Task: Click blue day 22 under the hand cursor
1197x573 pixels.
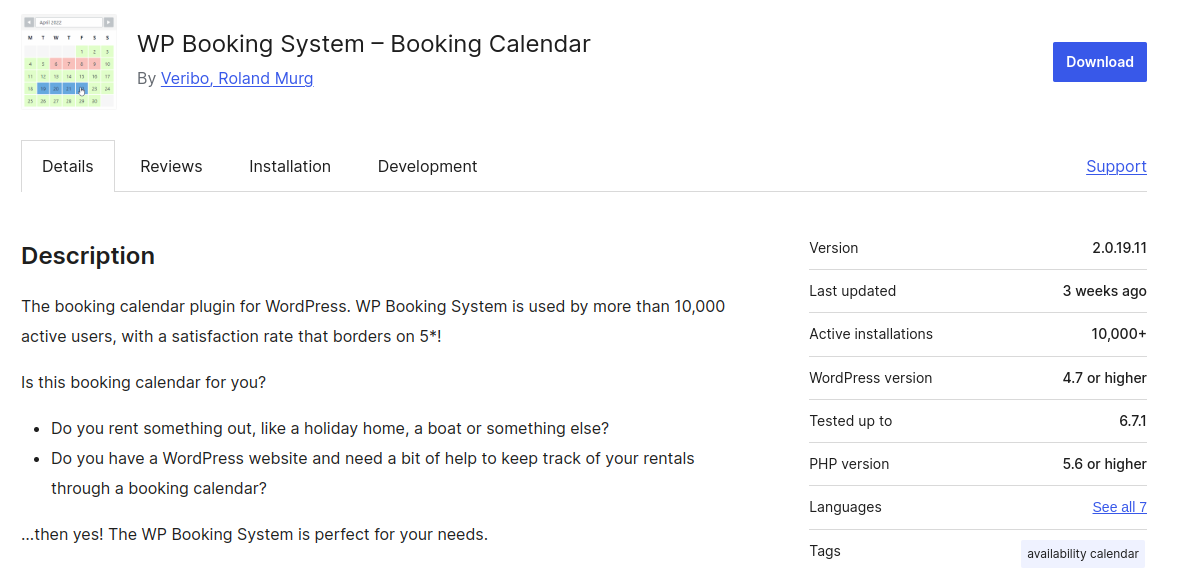Action: click(81, 89)
